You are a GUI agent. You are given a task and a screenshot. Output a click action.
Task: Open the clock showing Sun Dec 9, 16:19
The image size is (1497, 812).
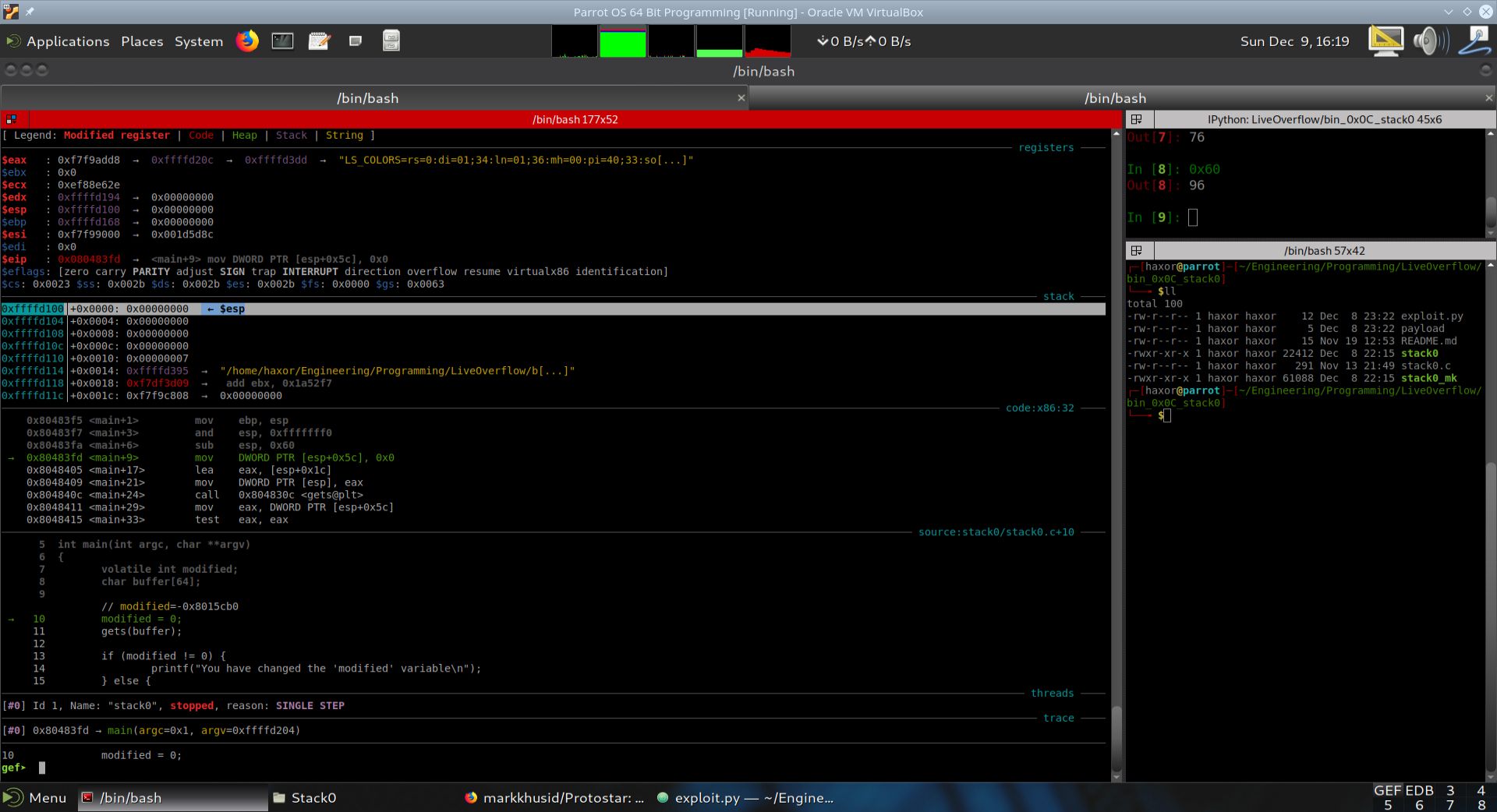click(1294, 41)
